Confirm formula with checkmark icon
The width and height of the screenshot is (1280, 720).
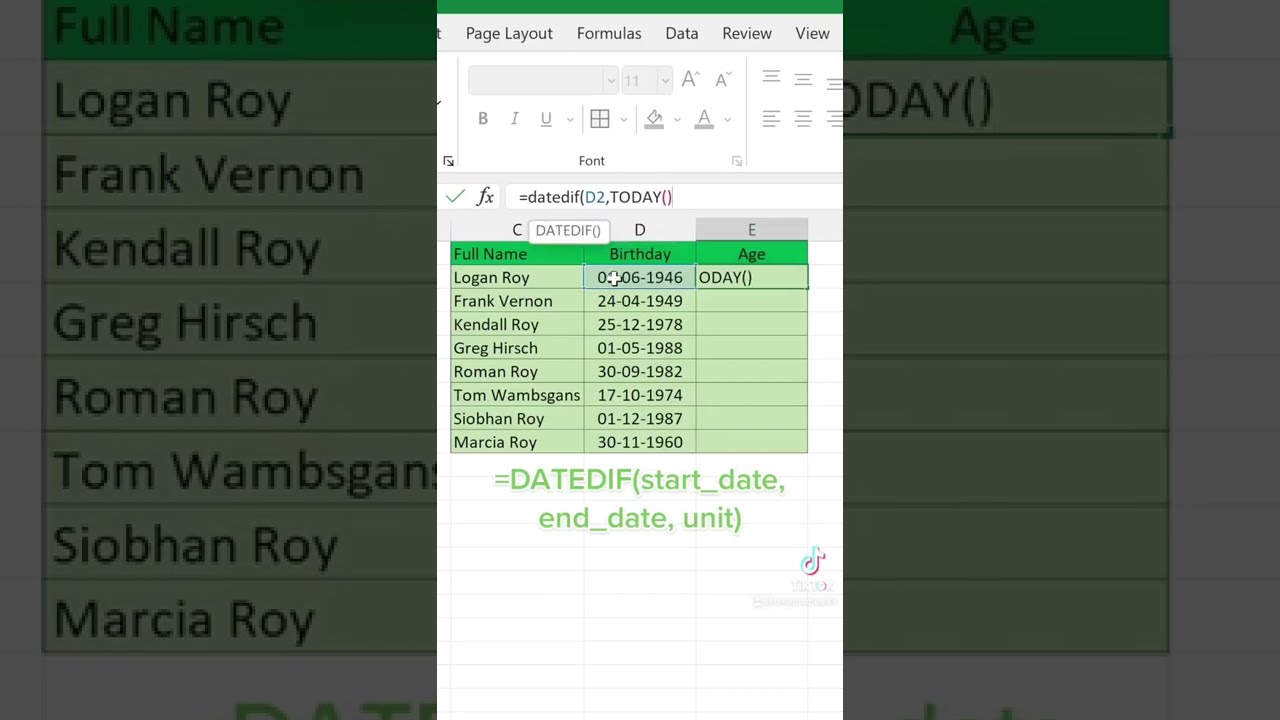[x=455, y=197]
